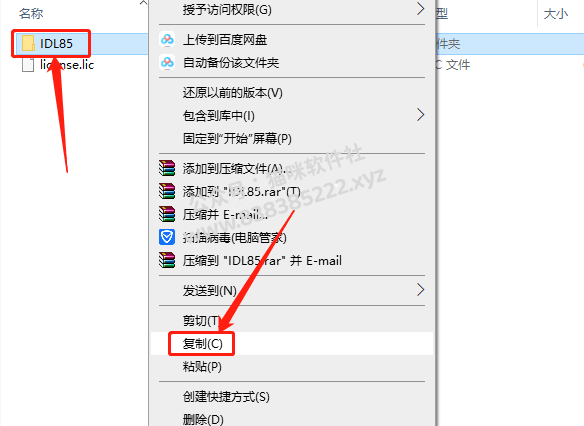584x426 pixels.
Task: Expand the 包含到库中(I) submenu arrow
Action: tap(420, 115)
